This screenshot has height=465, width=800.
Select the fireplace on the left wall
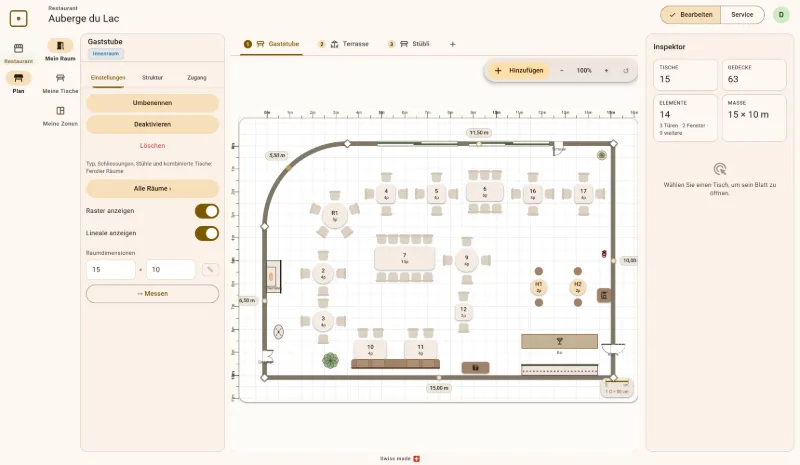click(x=273, y=276)
